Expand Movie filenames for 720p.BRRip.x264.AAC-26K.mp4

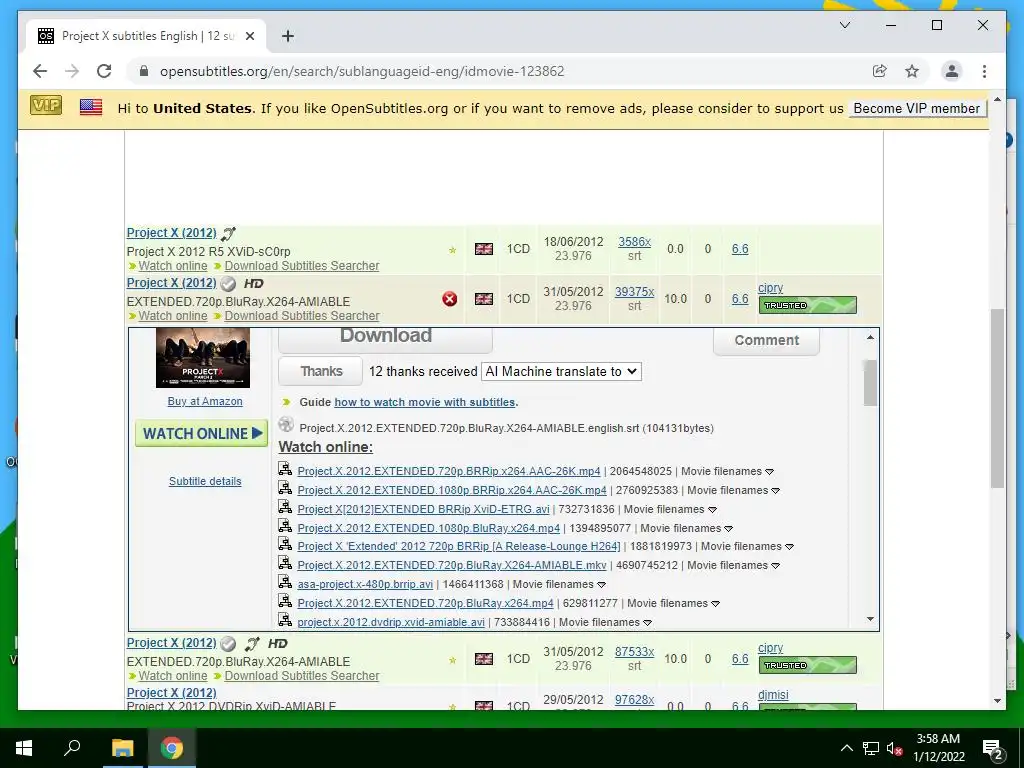(x=769, y=472)
